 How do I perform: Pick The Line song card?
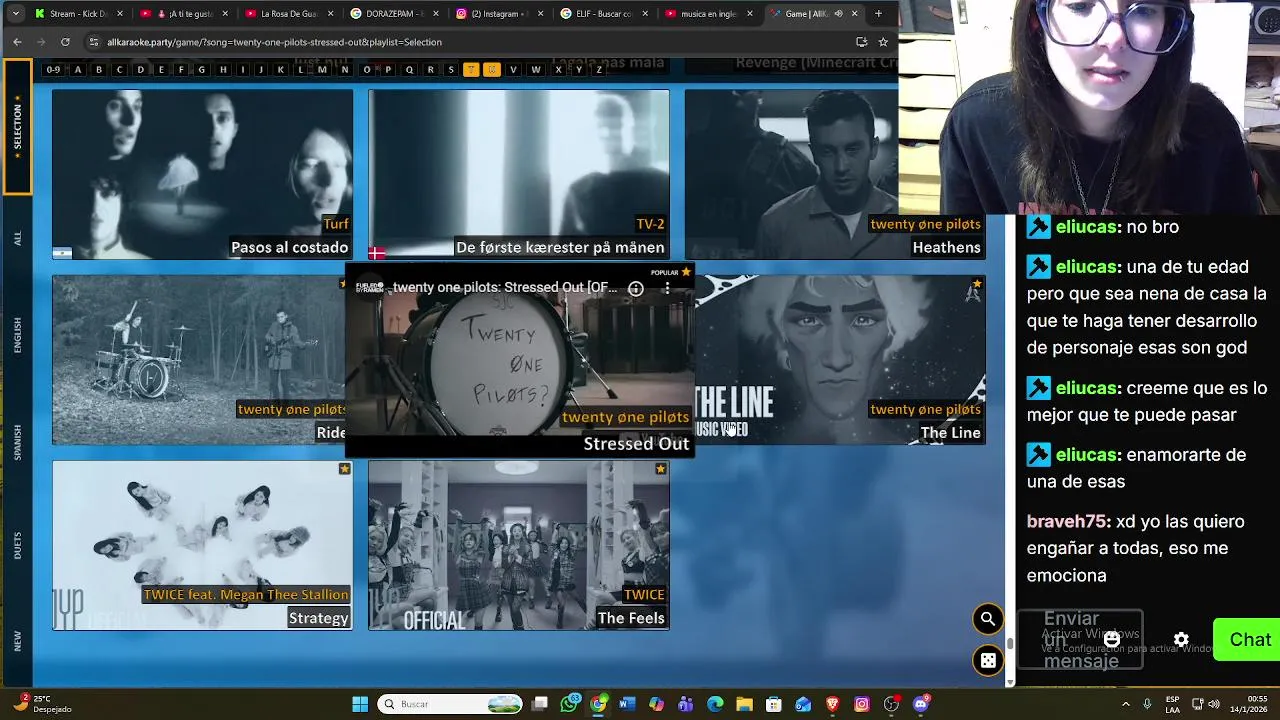[840, 360]
